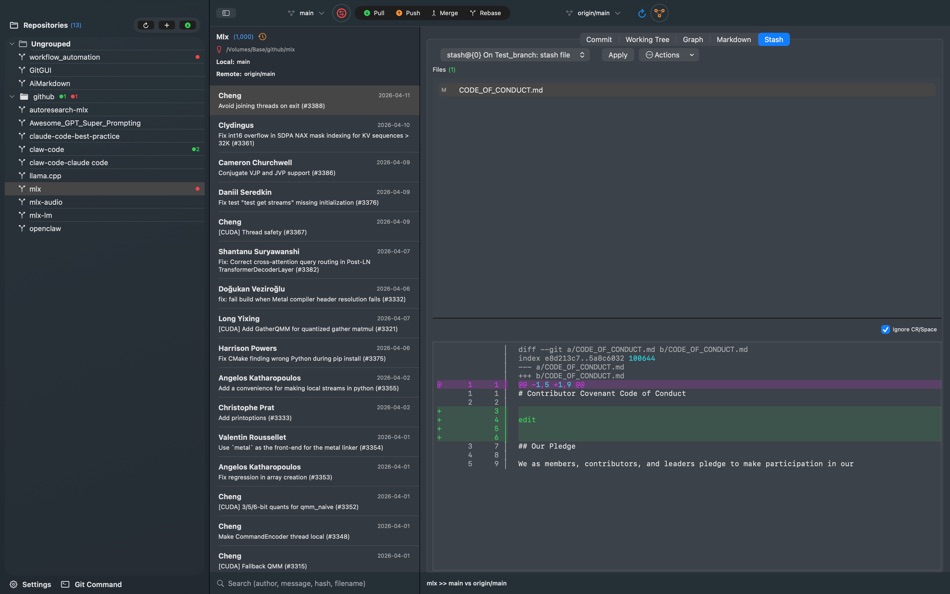
Task: Click the commit history clock icon
Action: point(262,37)
